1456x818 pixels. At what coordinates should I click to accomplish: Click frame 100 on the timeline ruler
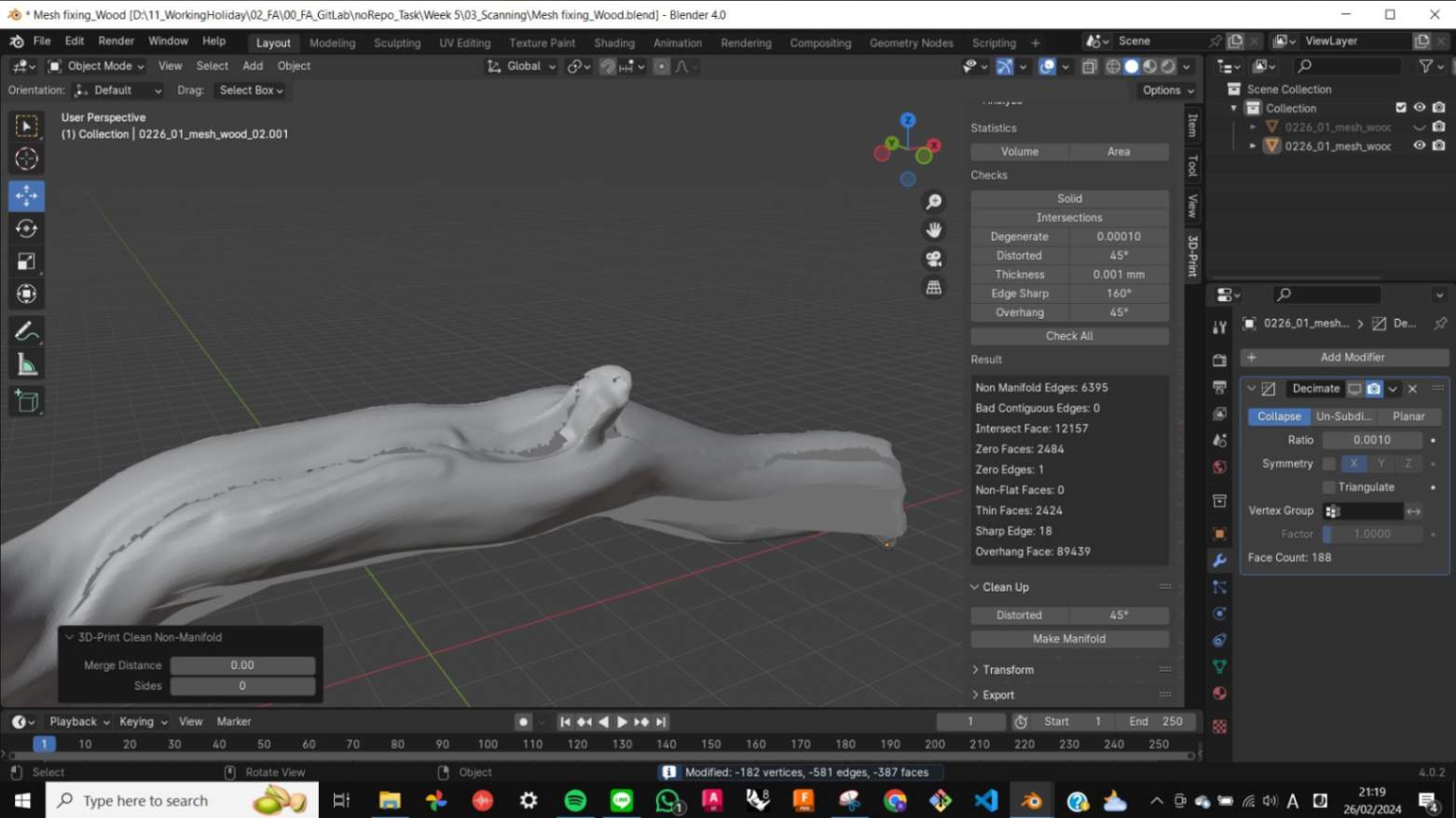click(488, 744)
